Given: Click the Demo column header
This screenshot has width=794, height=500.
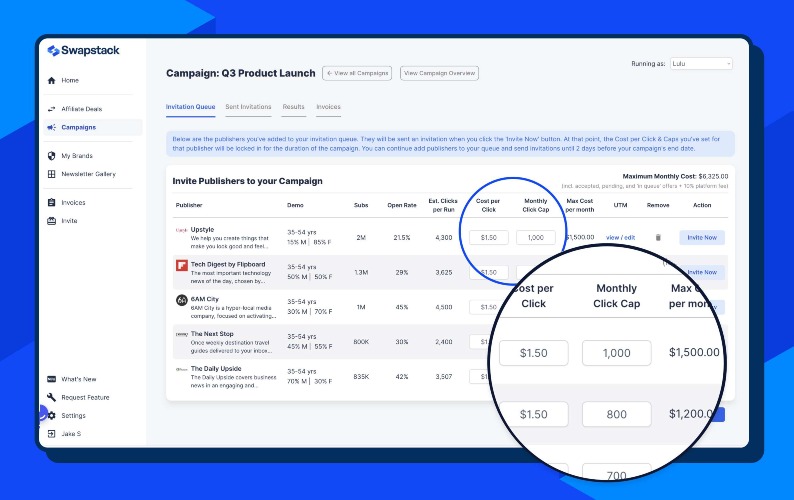Looking at the screenshot, I should (295, 205).
